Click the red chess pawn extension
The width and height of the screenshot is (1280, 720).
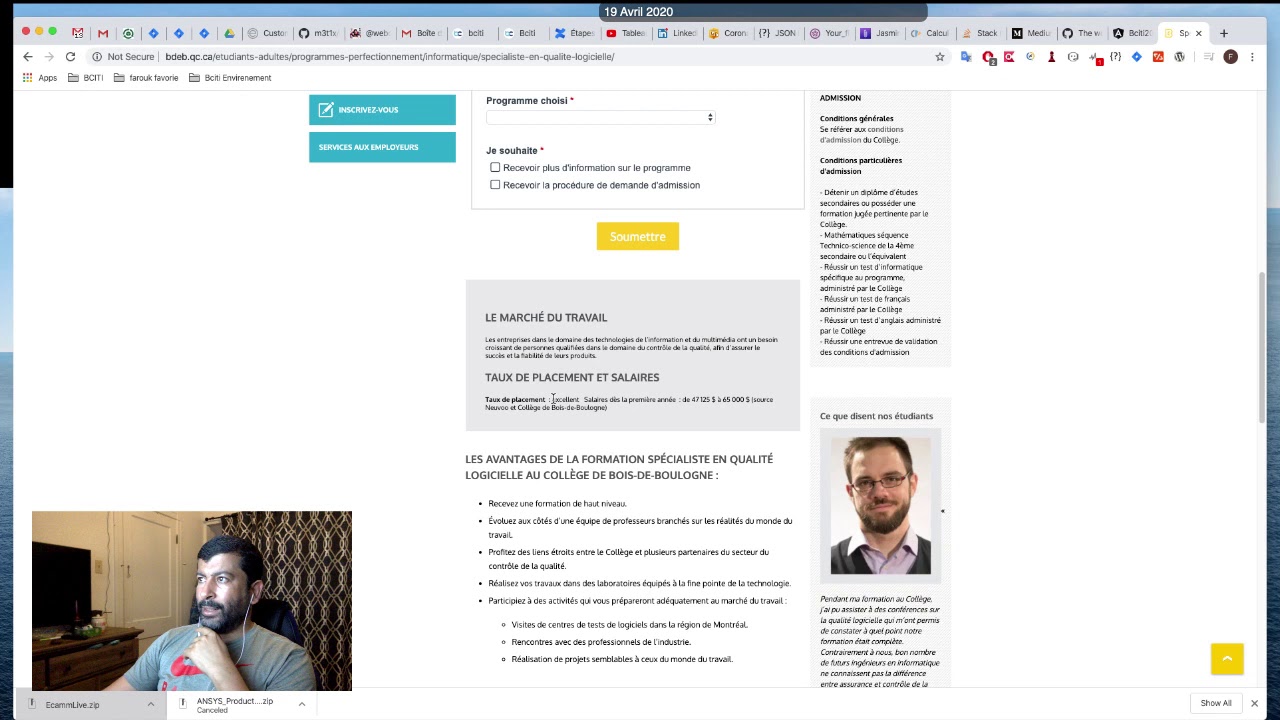[1051, 57]
